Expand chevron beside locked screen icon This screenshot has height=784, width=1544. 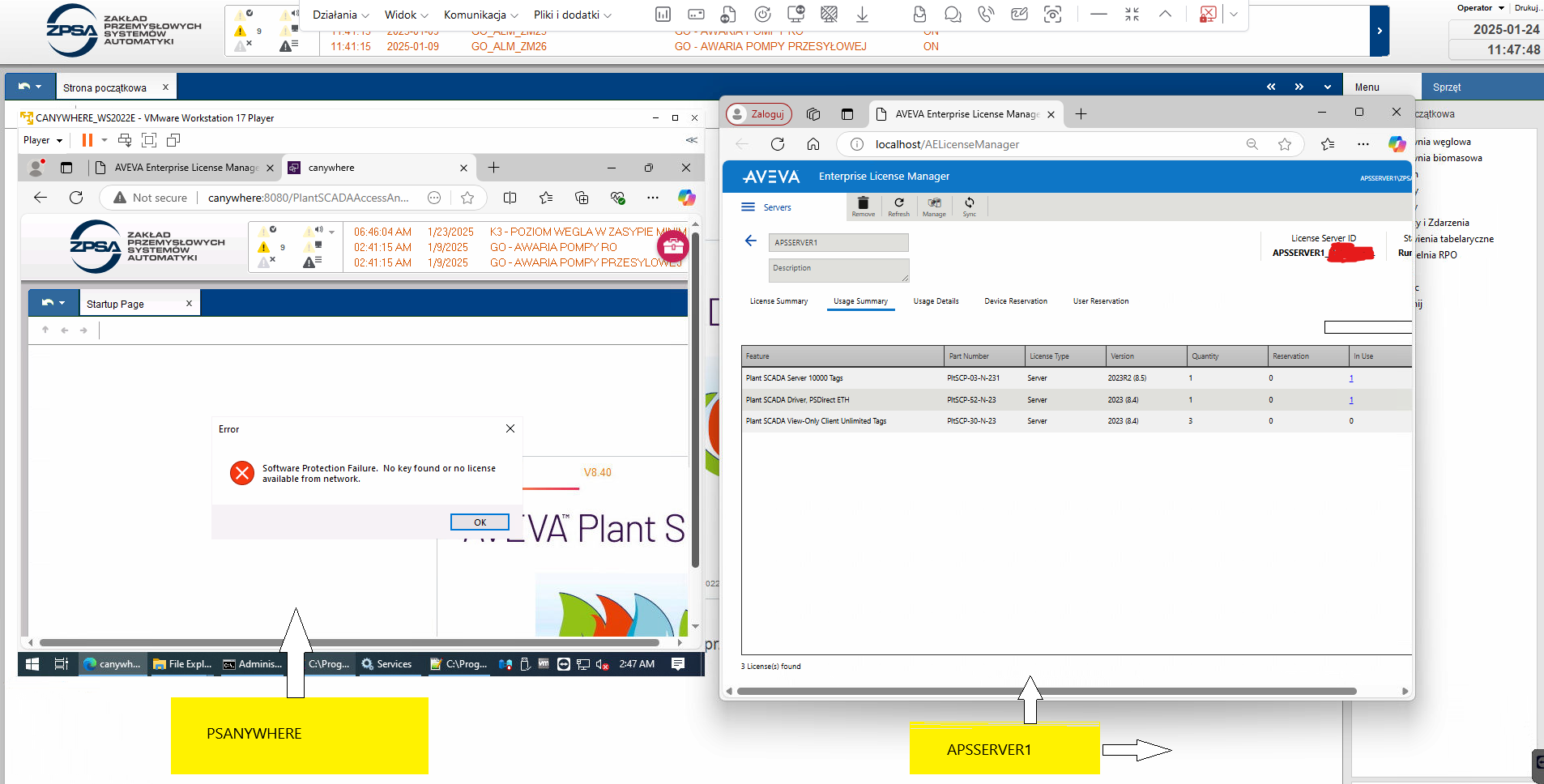(x=1234, y=15)
